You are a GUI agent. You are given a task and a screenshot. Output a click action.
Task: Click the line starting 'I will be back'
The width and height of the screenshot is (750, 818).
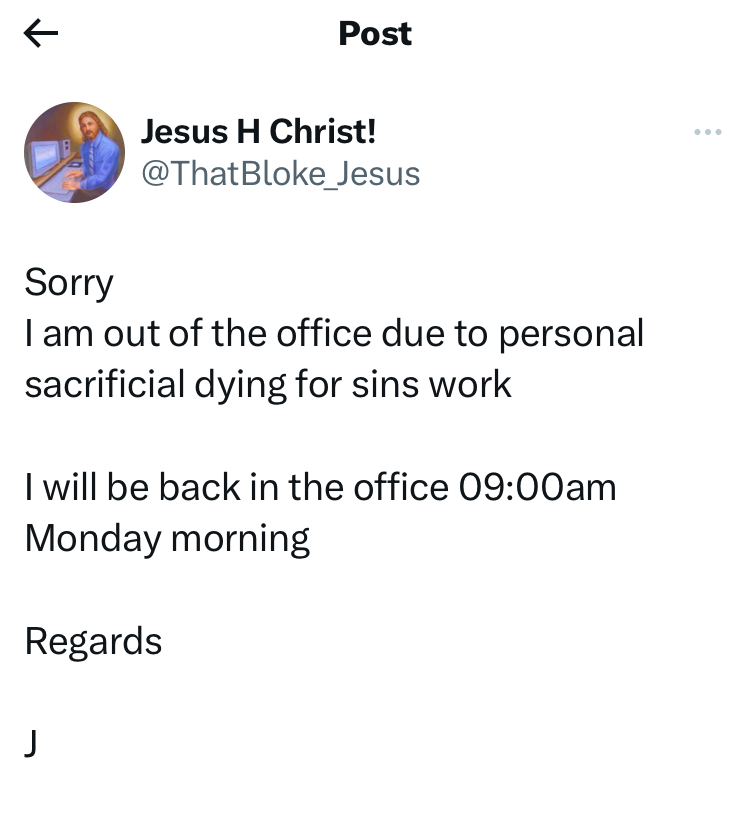[x=320, y=487]
